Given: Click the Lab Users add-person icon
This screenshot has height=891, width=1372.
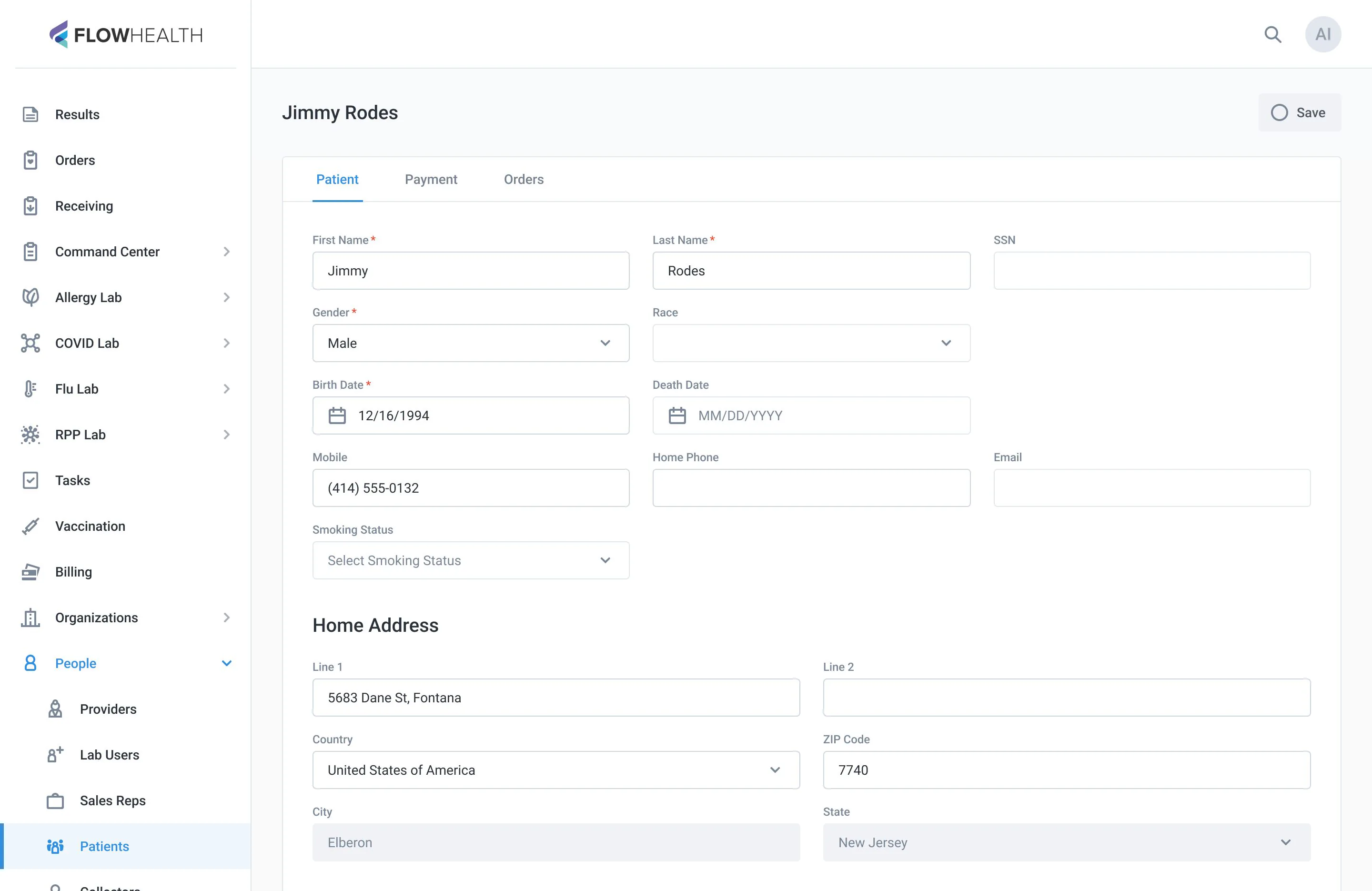Looking at the screenshot, I should click(x=55, y=754).
